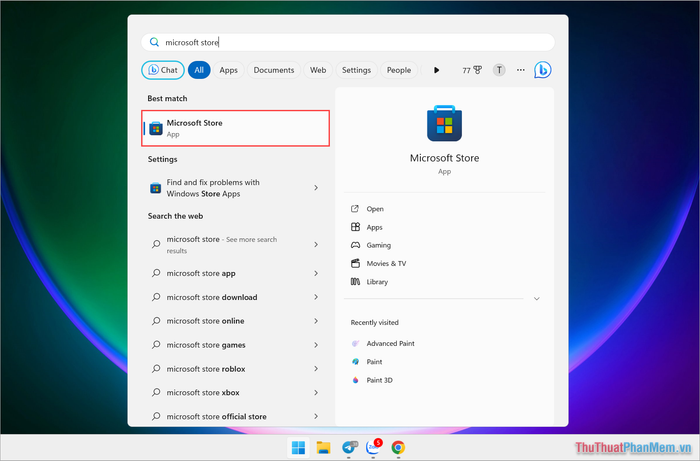Click the Gaming controller icon
The width and height of the screenshot is (700, 461).
tap(355, 245)
